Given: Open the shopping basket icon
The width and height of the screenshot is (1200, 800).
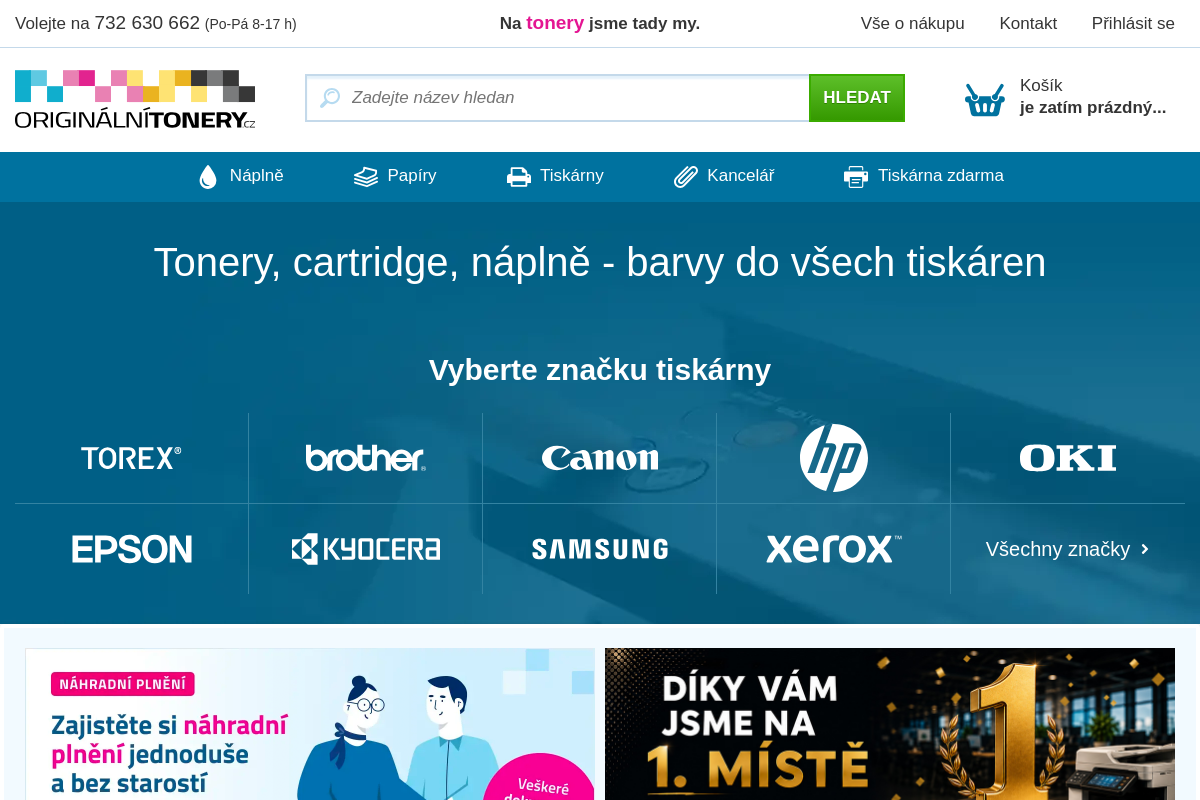Looking at the screenshot, I should (984, 99).
